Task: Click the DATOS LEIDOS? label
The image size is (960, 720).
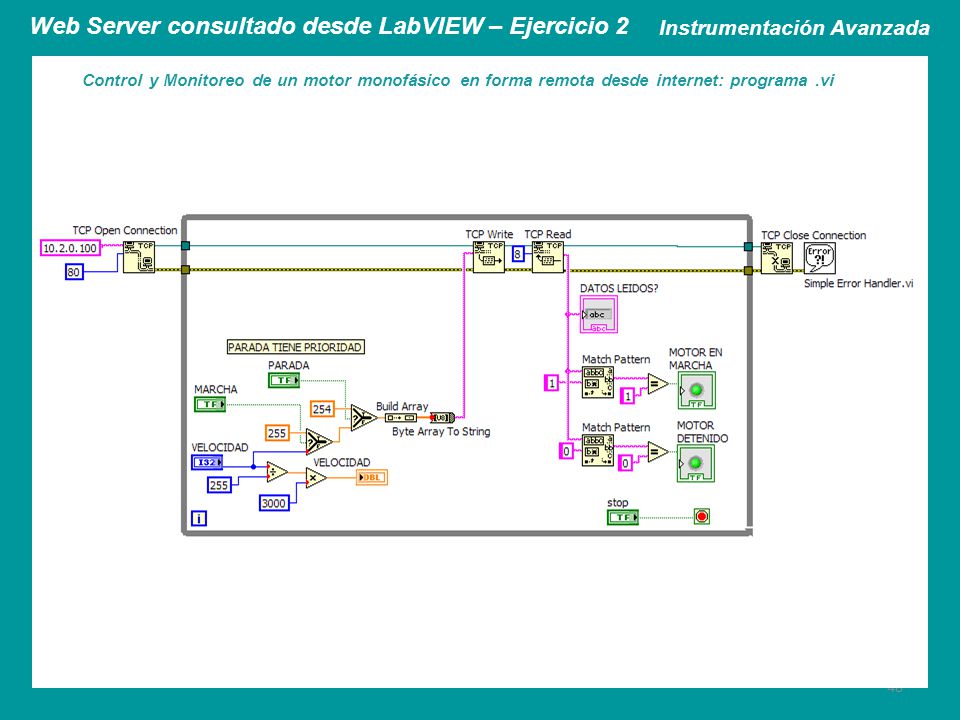Action: (x=618, y=288)
